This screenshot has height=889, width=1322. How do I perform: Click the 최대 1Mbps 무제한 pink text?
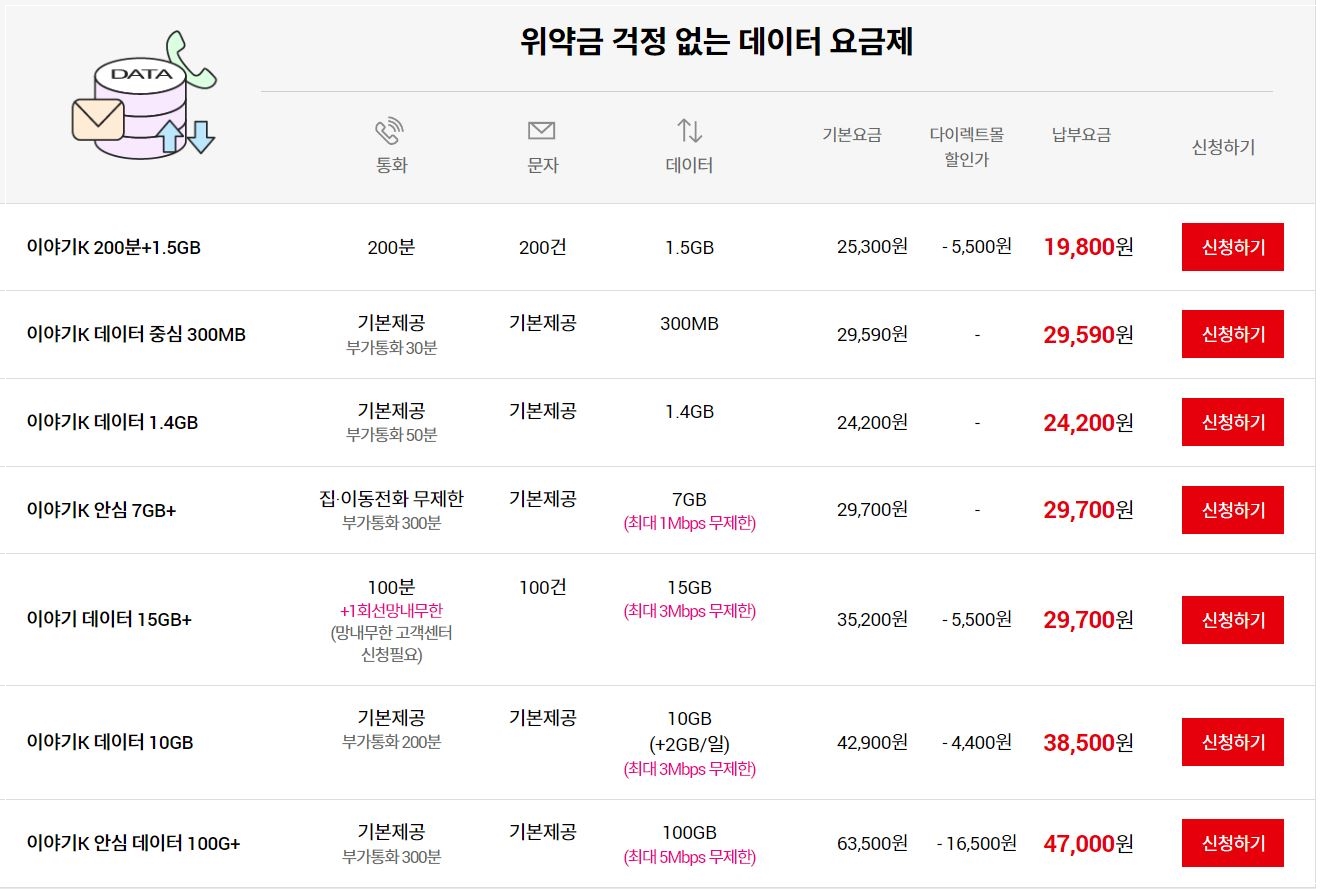[691, 523]
